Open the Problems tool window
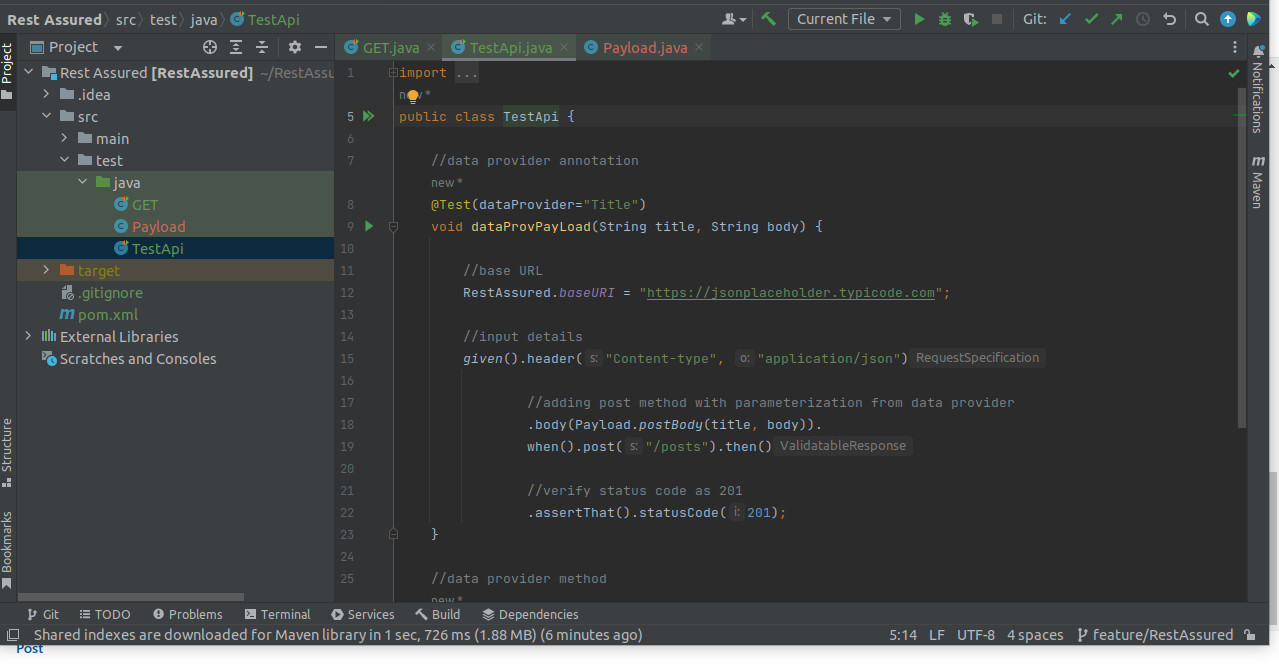Image resolution: width=1279 pixels, height=665 pixels. [187, 614]
